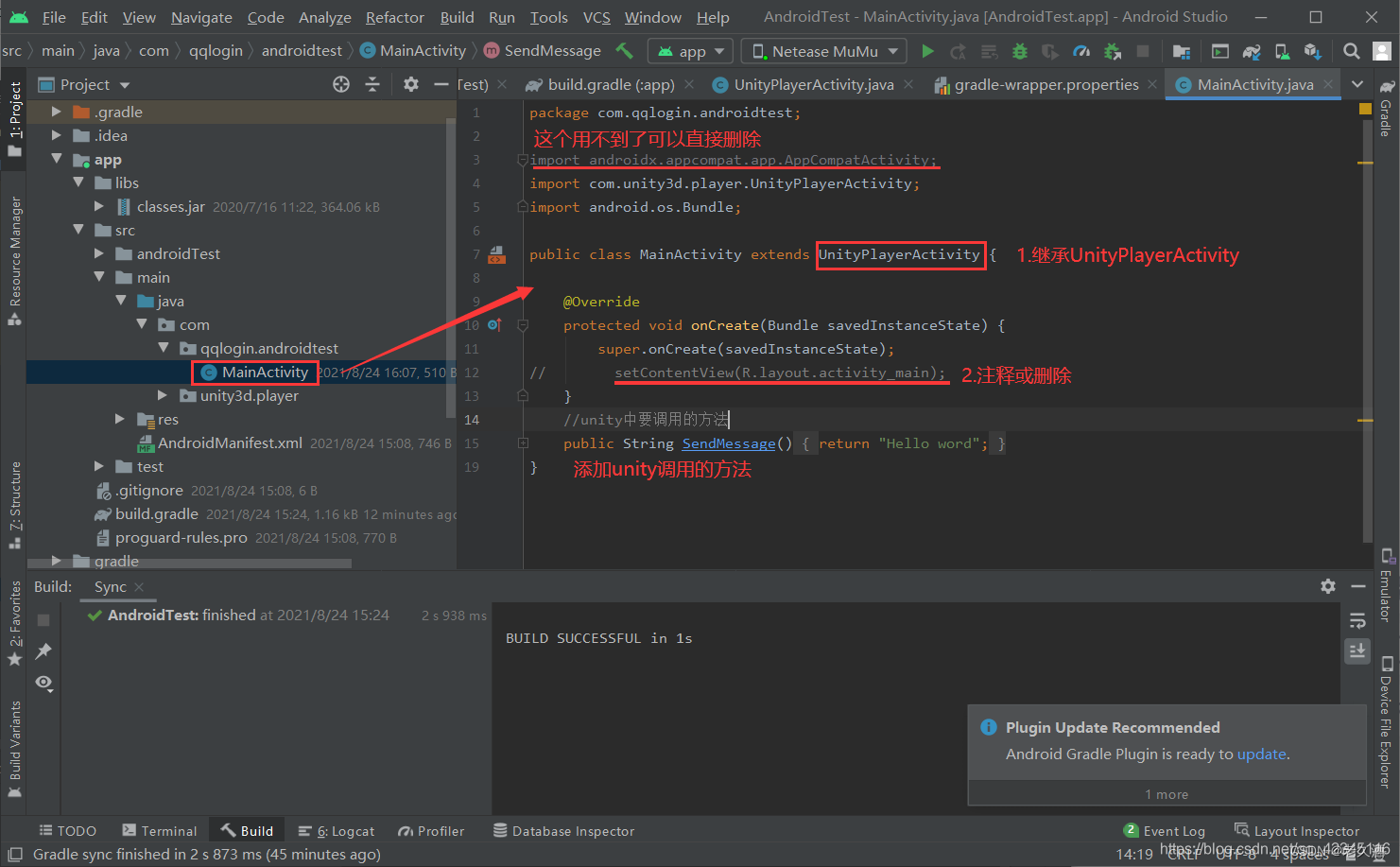Toggle the eye filter in Build sidebar
This screenshot has height=867, width=1400.
[43, 683]
